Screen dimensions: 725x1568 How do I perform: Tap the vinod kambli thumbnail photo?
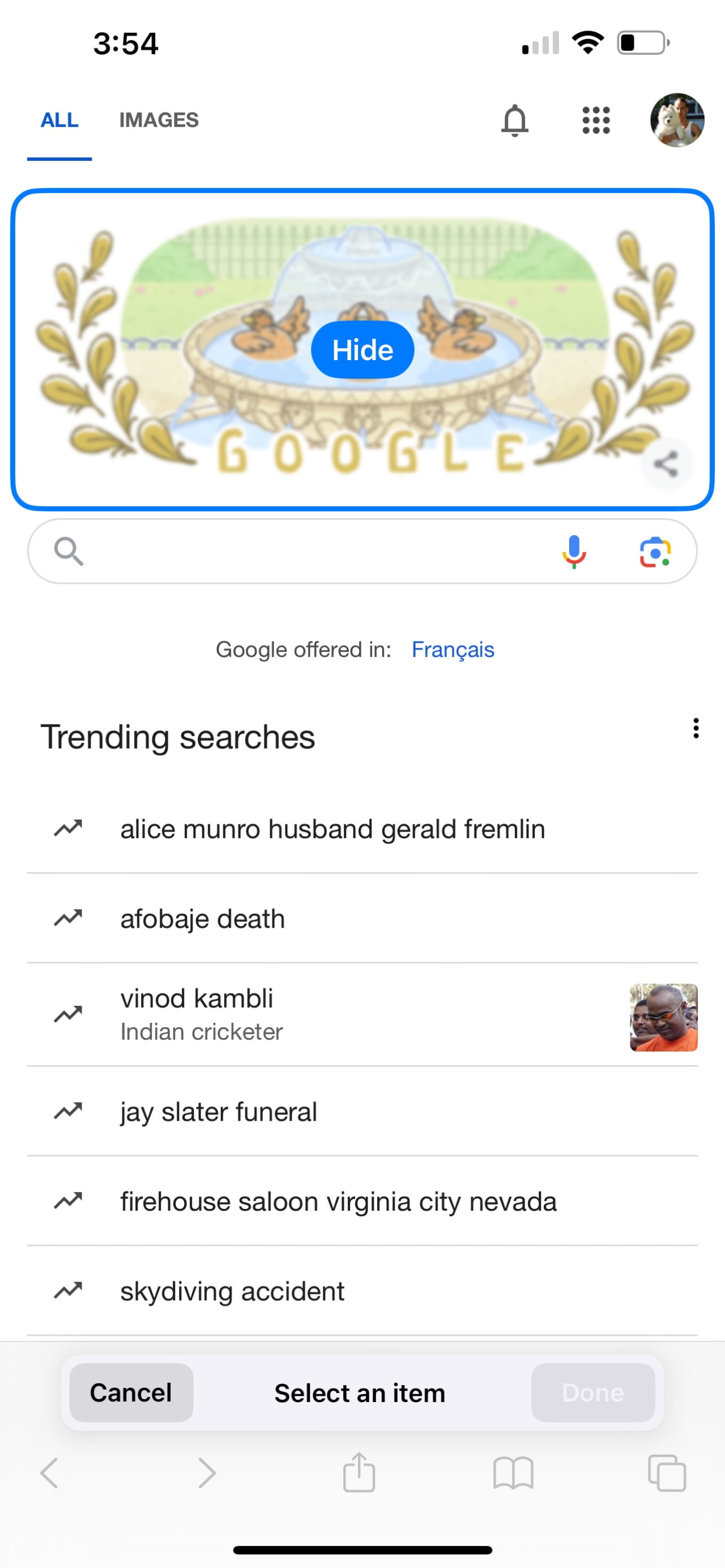(663, 1017)
